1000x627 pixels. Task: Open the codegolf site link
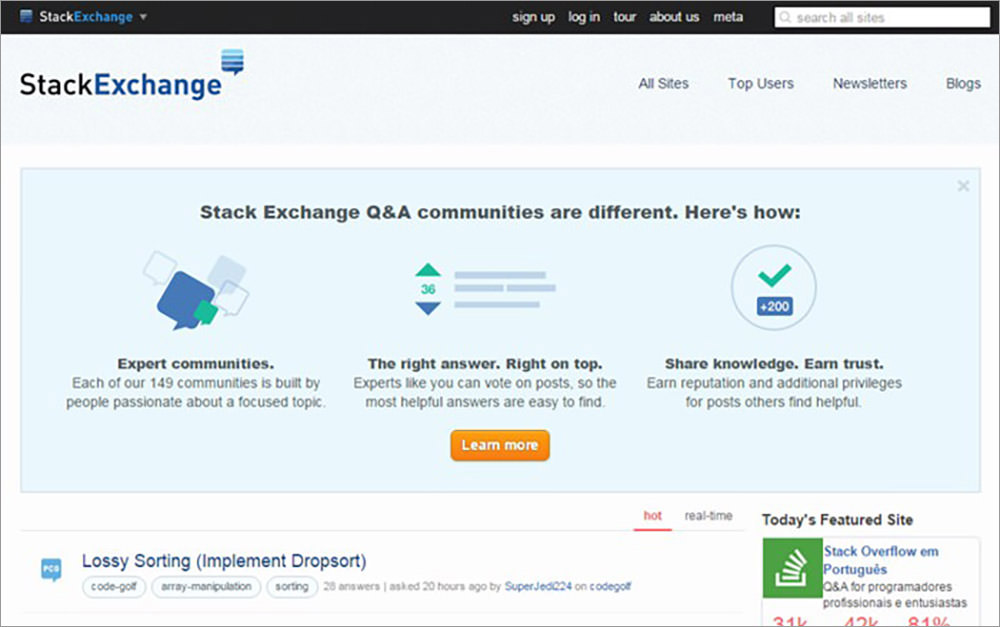click(x=610, y=587)
